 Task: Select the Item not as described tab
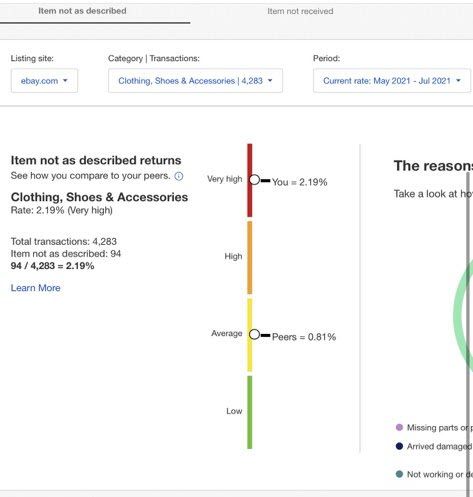coord(82,11)
